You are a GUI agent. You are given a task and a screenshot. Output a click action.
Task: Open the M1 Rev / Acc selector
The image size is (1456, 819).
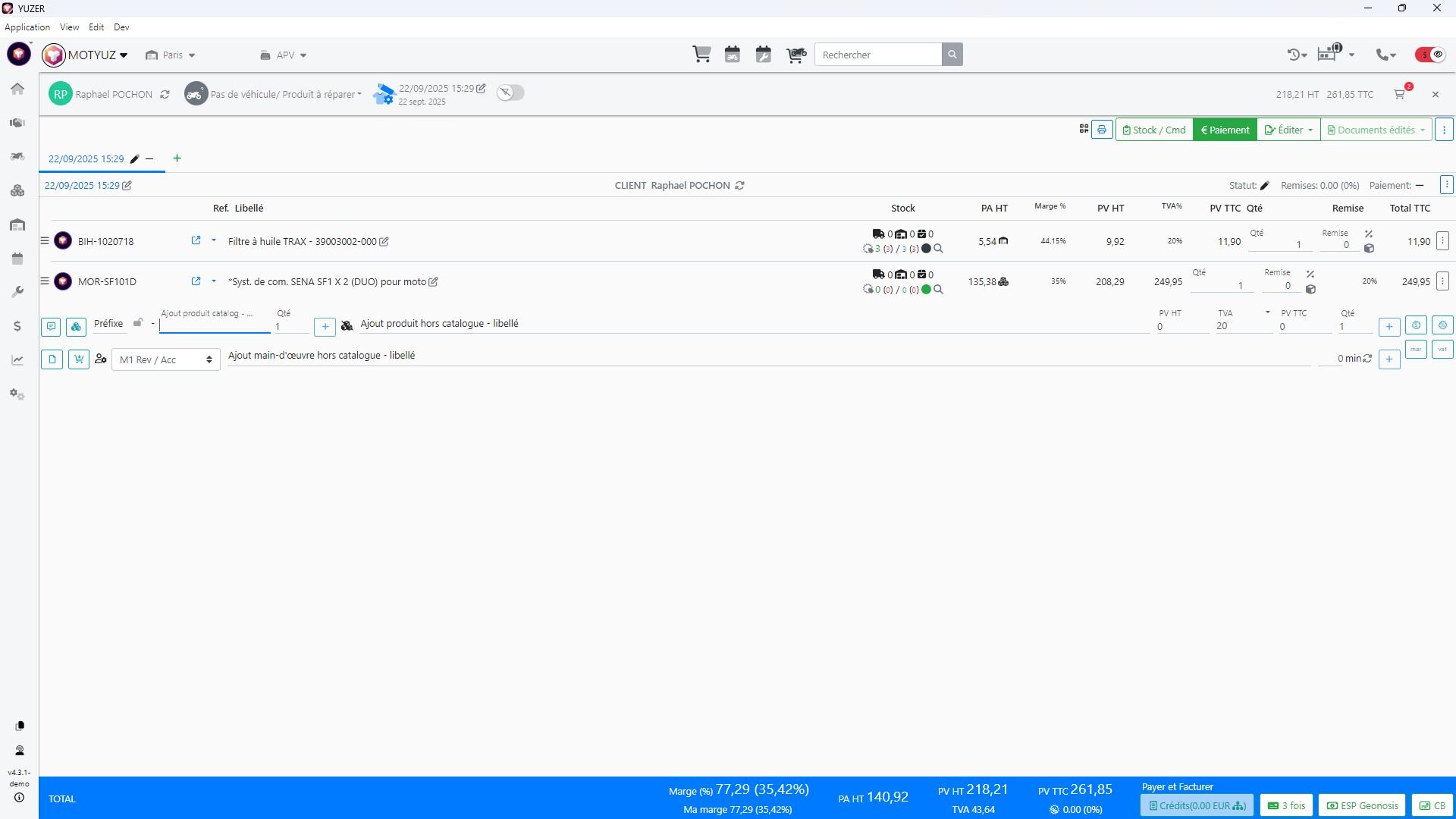coord(165,359)
